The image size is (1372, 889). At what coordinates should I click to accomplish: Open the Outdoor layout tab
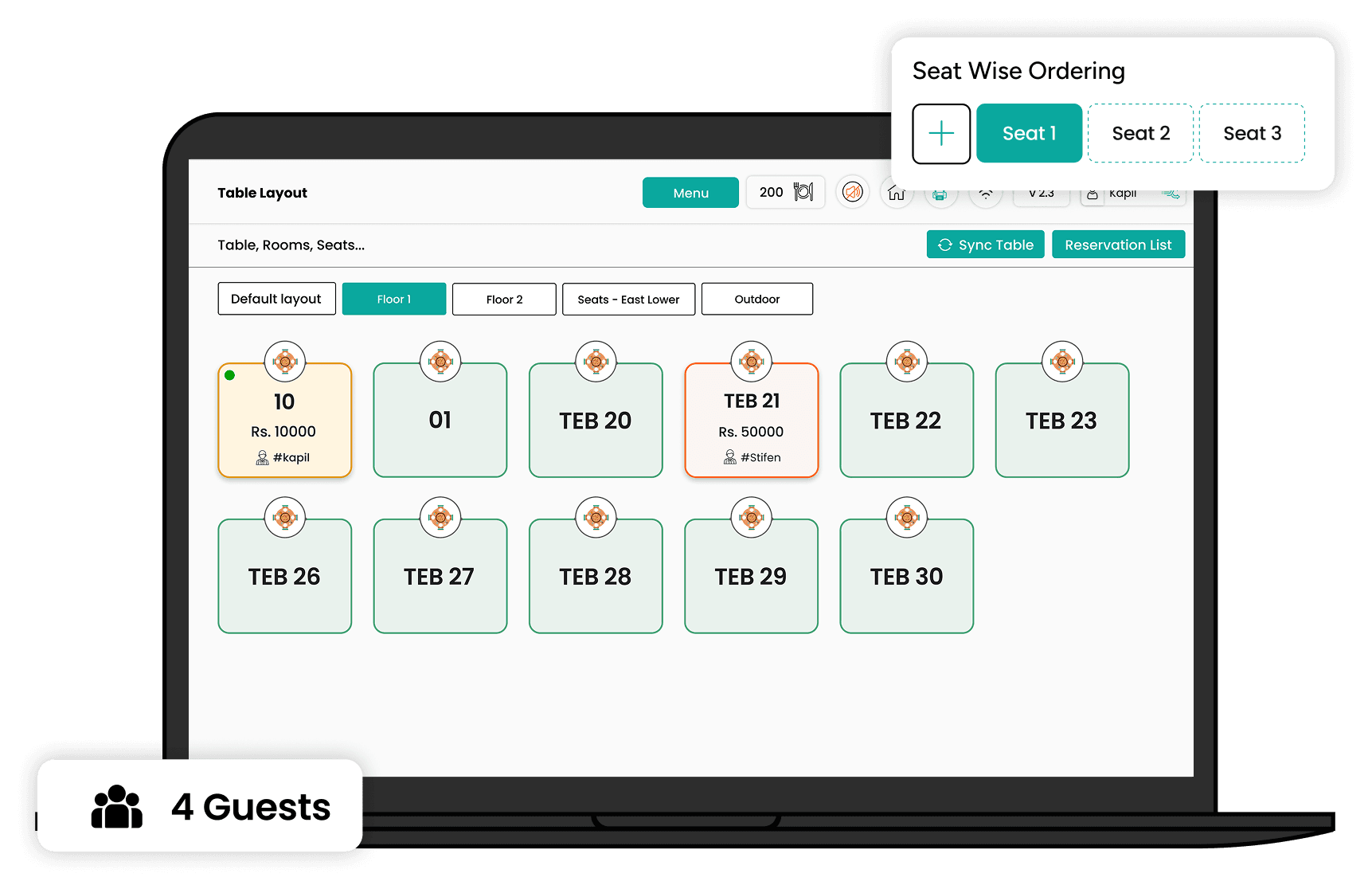756,299
